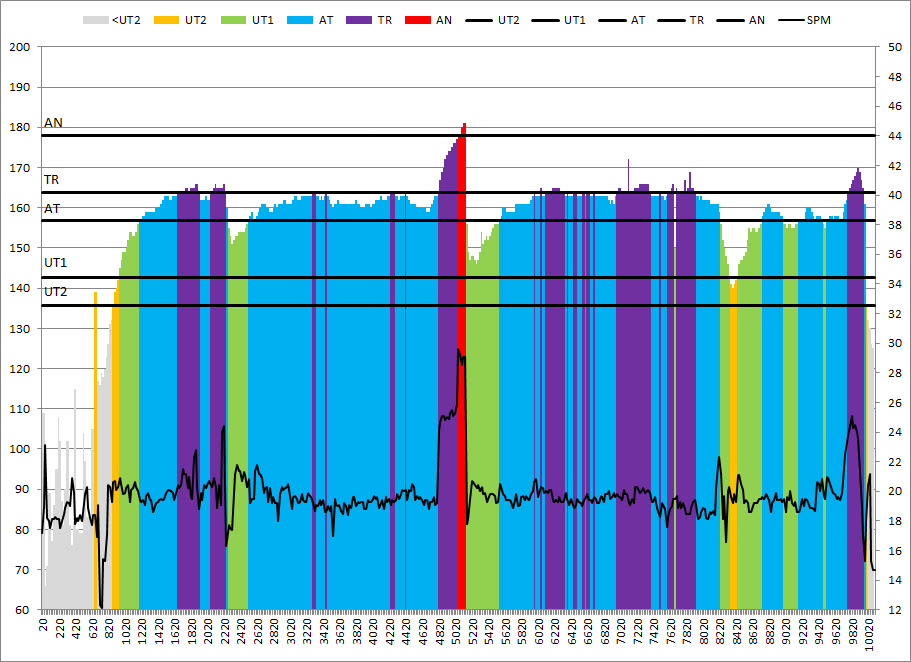Click the SPM line peak above the red bar
The image size is (911, 662).
pos(459,350)
